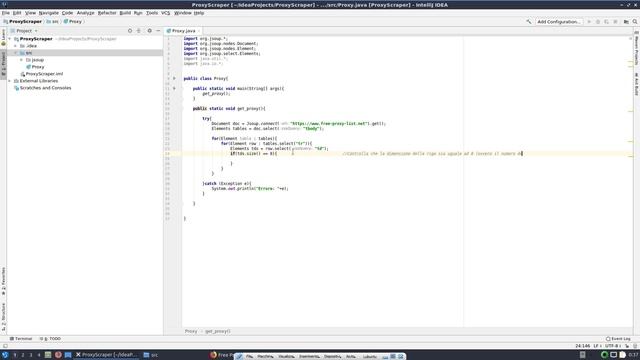Click the Stop icon in toolbar
Screen dimensions: 640x360
point(616,22)
